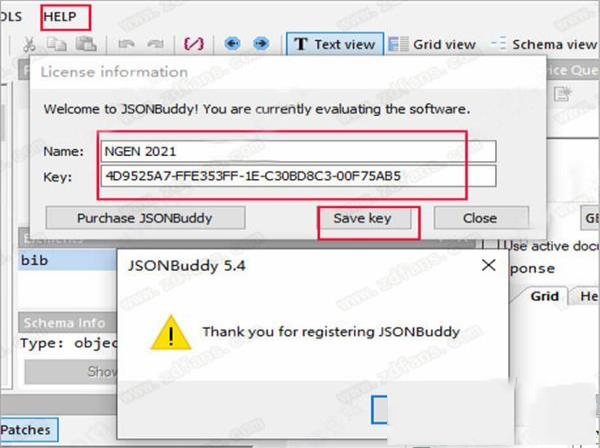
Task: Click the Copy icon in toolbar
Action: pyautogui.click(x=56, y=44)
